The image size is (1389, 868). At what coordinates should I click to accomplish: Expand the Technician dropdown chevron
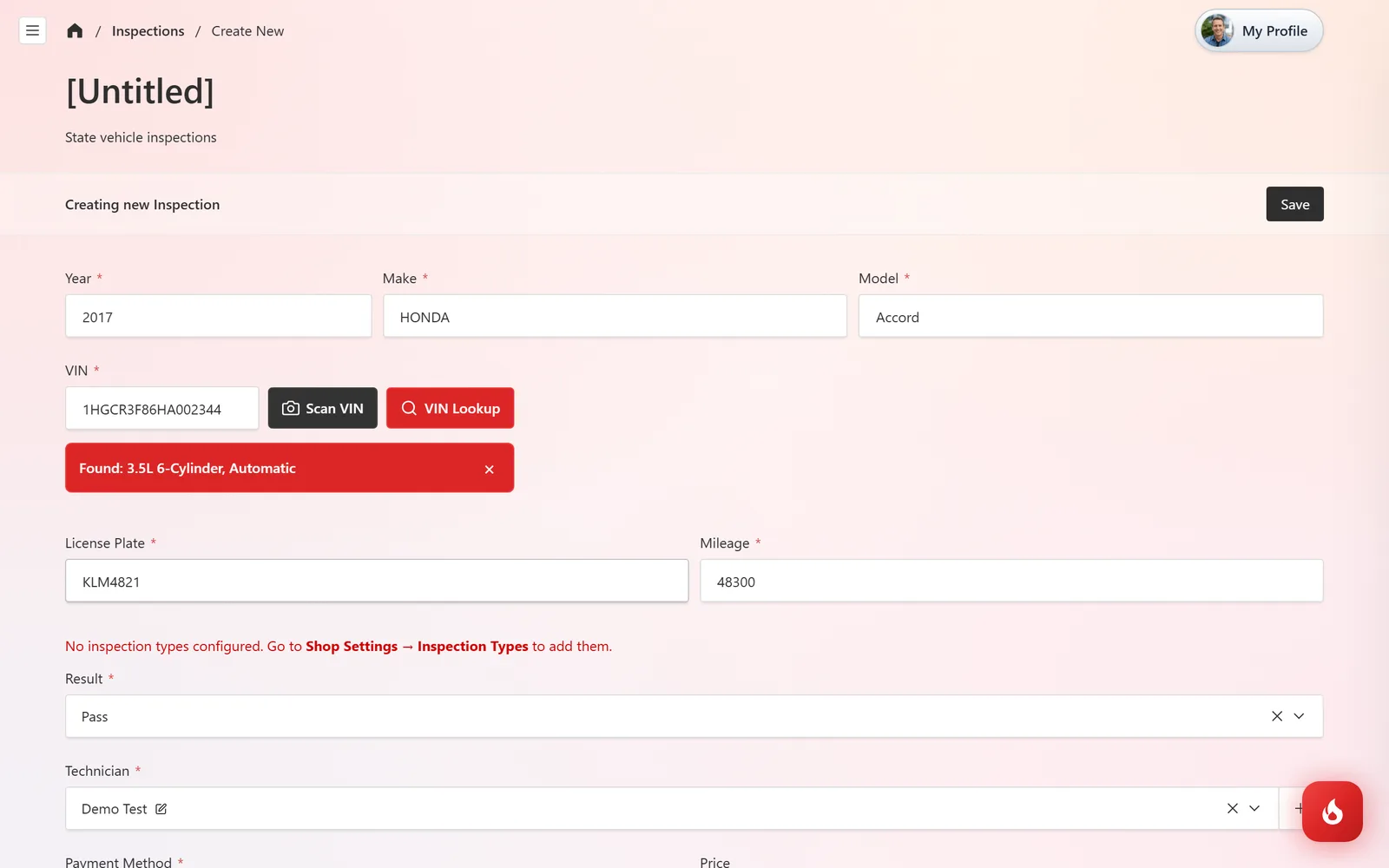(x=1254, y=808)
